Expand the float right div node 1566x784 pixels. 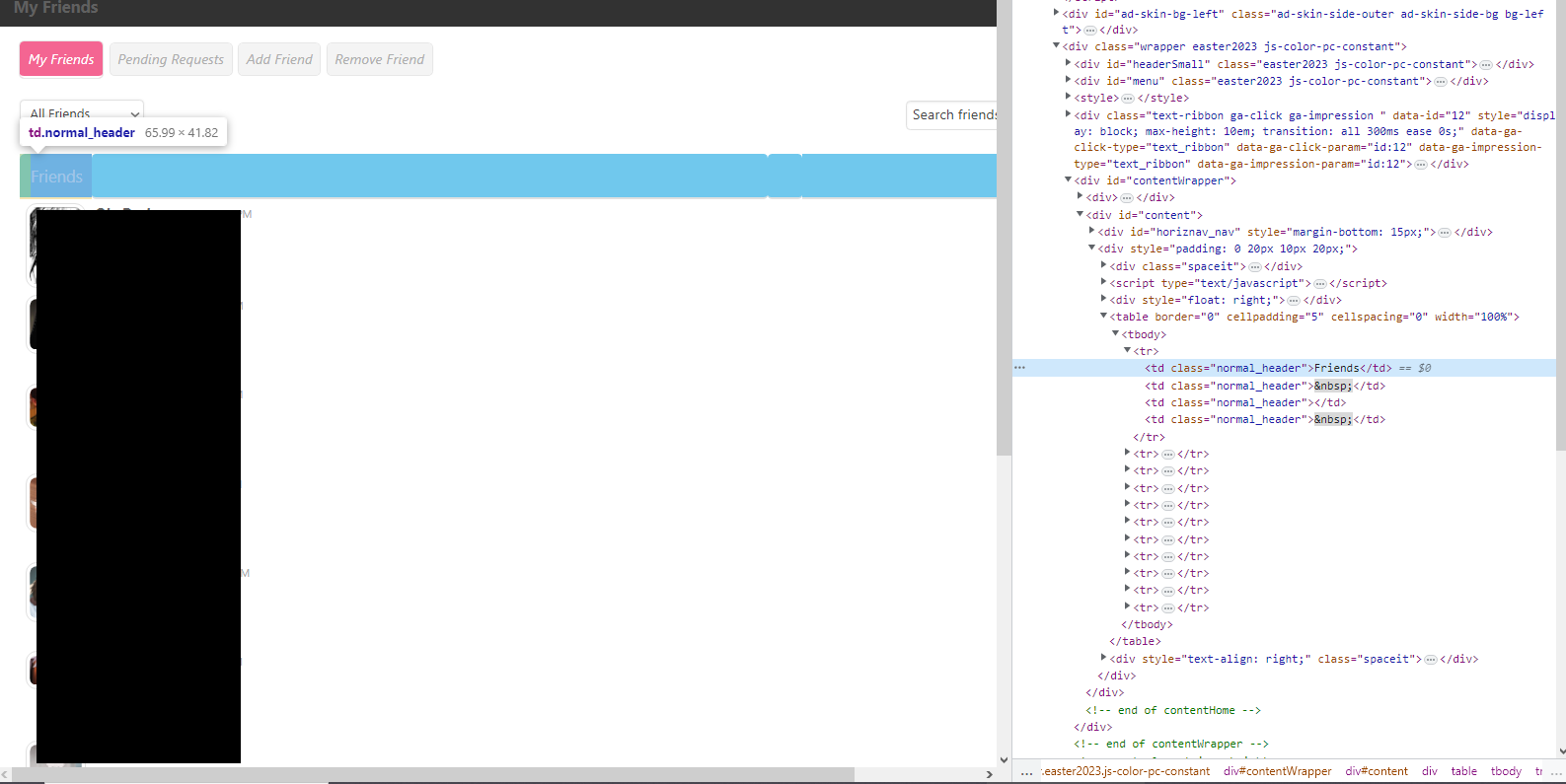[x=1103, y=300]
